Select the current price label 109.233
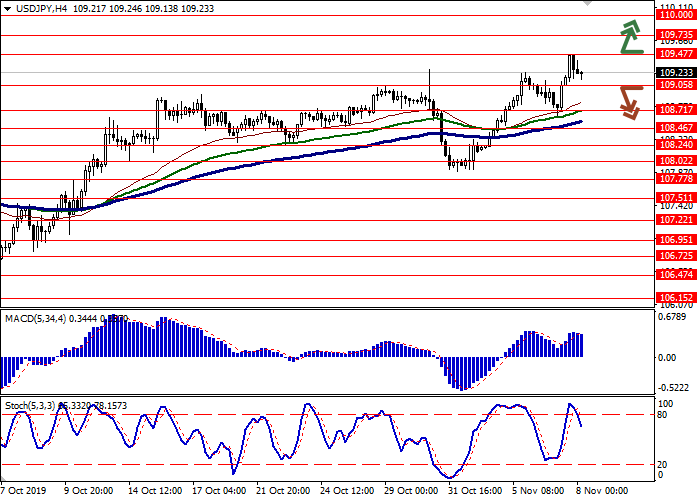Image resolution: width=700 pixels, height=500 pixels. click(677, 73)
